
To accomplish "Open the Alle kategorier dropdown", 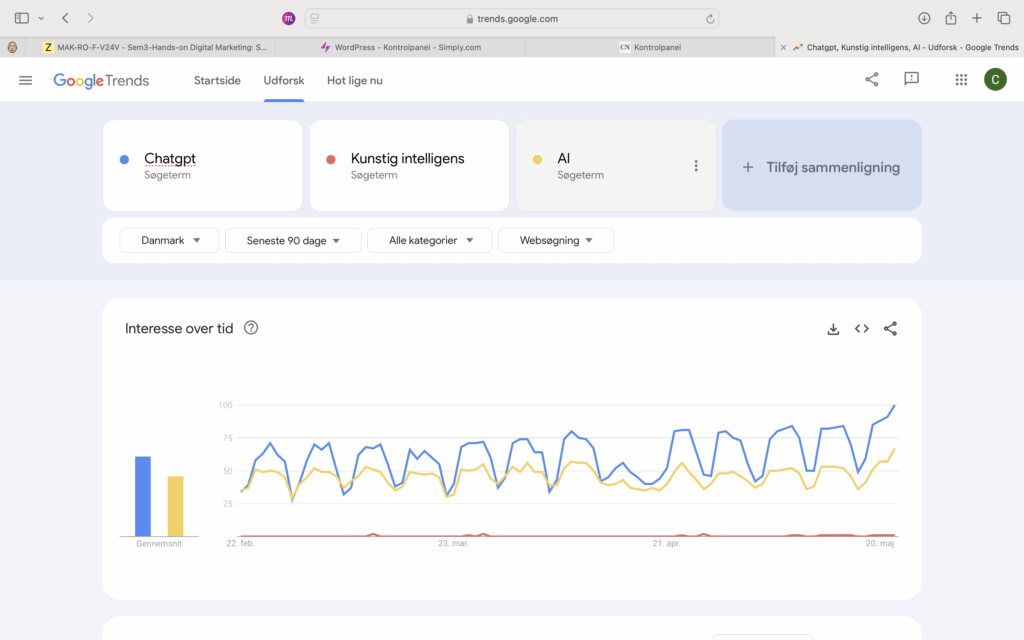I will 429,240.
